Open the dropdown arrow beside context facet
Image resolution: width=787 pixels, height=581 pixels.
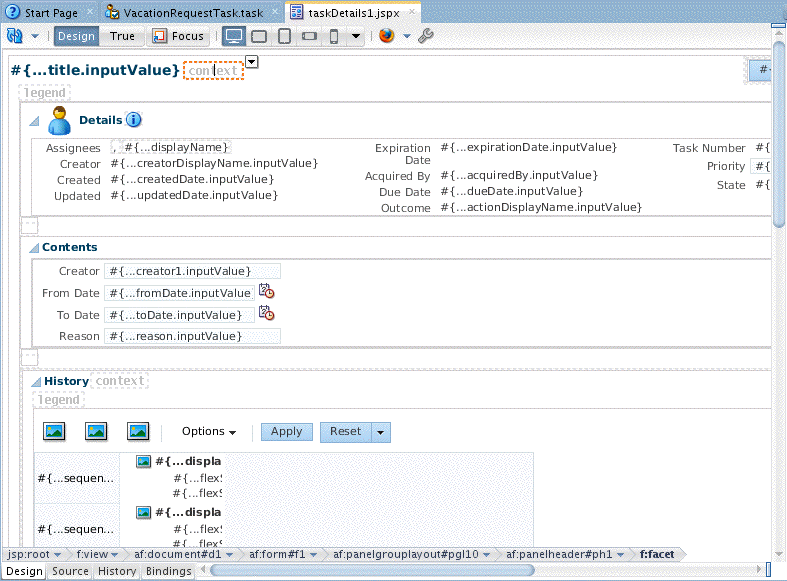[x=251, y=62]
